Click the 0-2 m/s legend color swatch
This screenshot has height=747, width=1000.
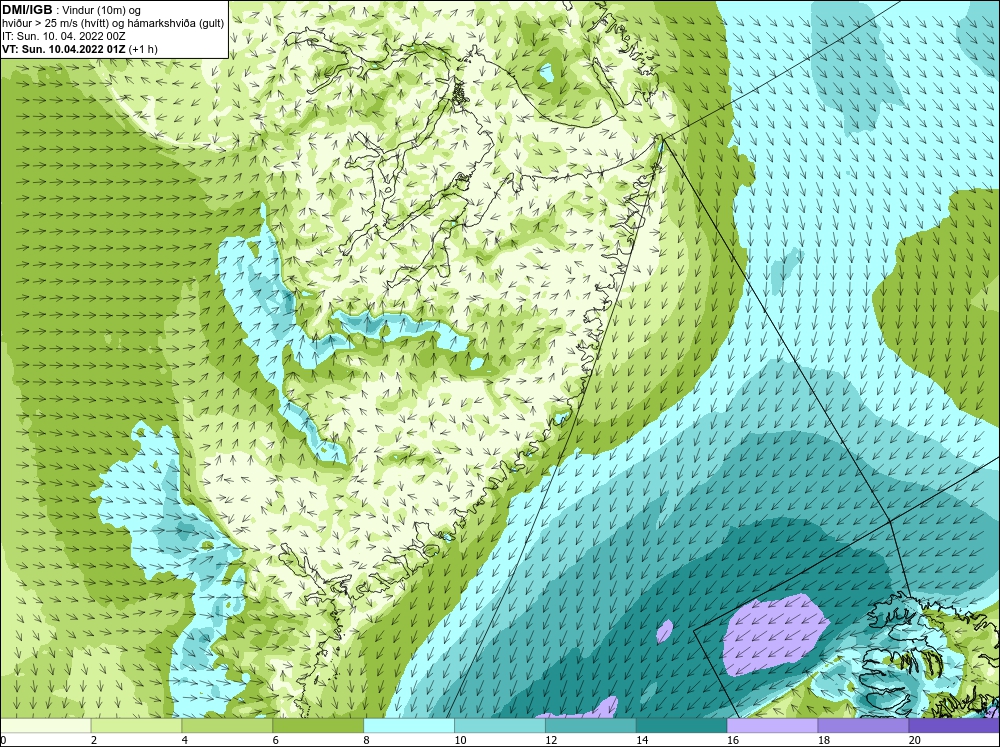(45, 726)
